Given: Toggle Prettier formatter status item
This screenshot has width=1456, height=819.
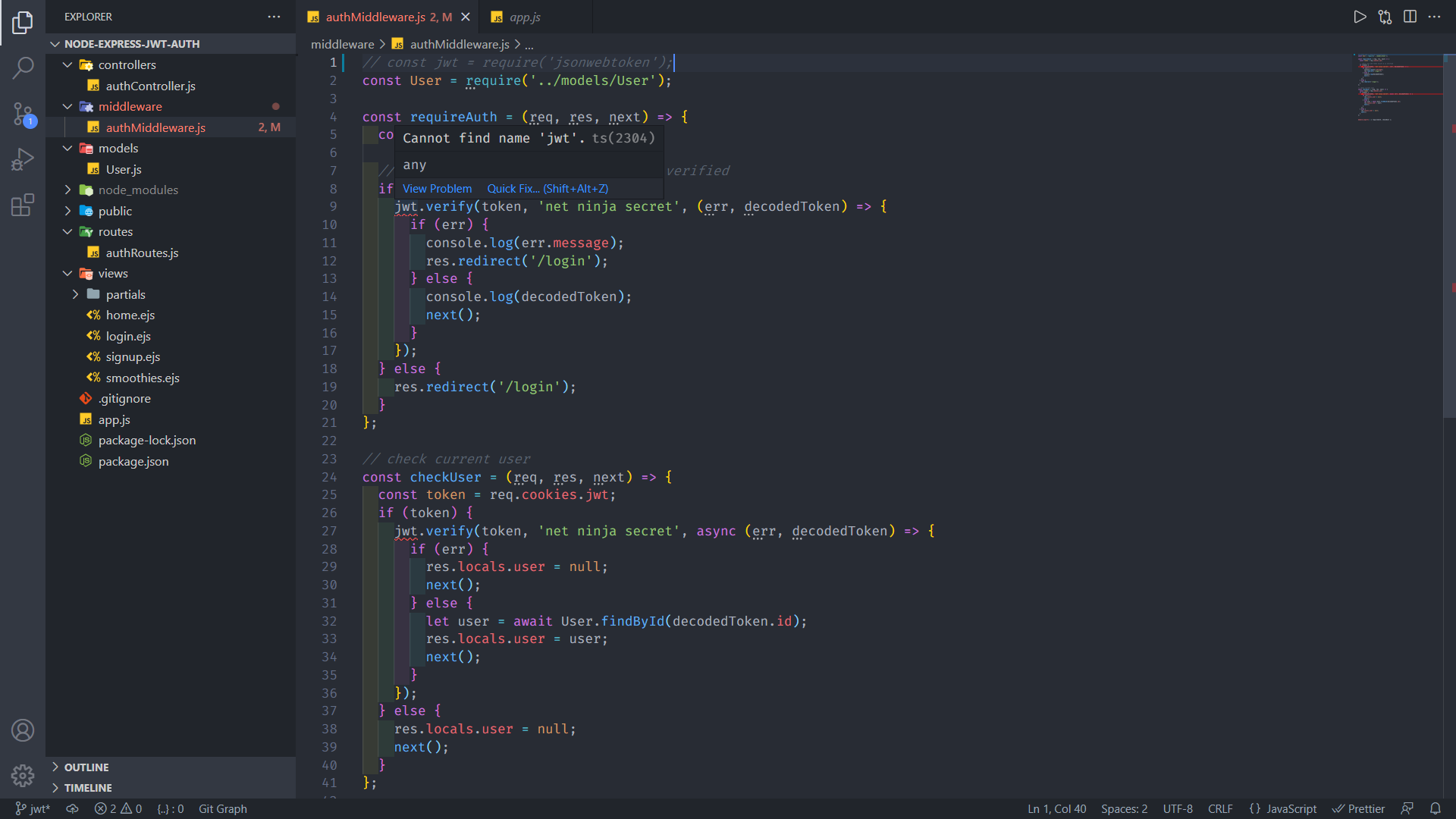Looking at the screenshot, I should point(1358,808).
